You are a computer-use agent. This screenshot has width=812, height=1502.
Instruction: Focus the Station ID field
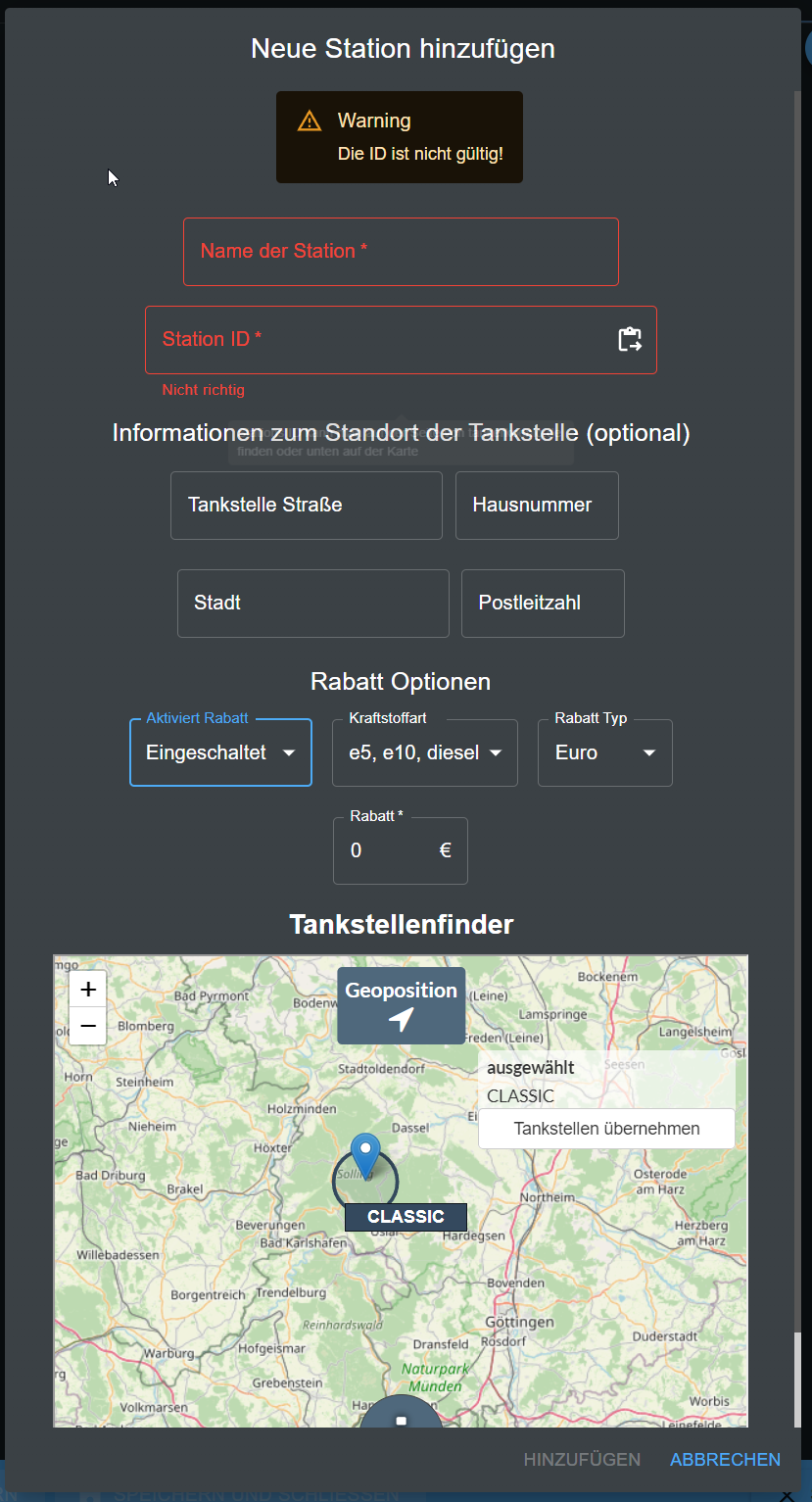coord(401,340)
